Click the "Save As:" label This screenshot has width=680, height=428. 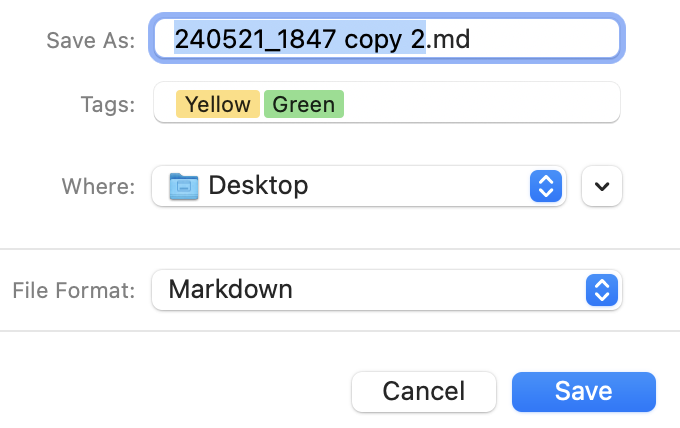point(90,40)
